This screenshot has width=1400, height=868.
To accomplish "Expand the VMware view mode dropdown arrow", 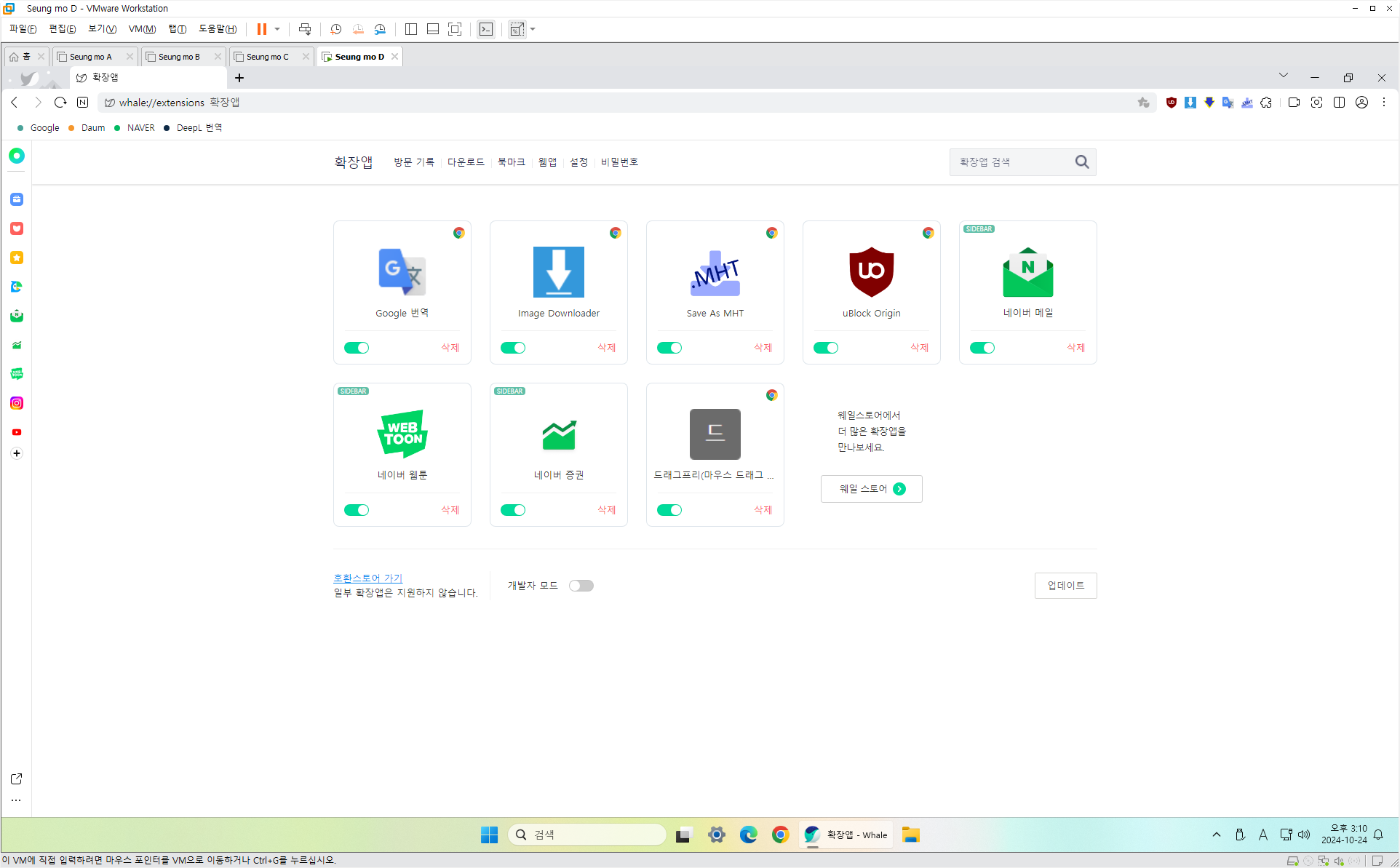I will click(533, 29).
